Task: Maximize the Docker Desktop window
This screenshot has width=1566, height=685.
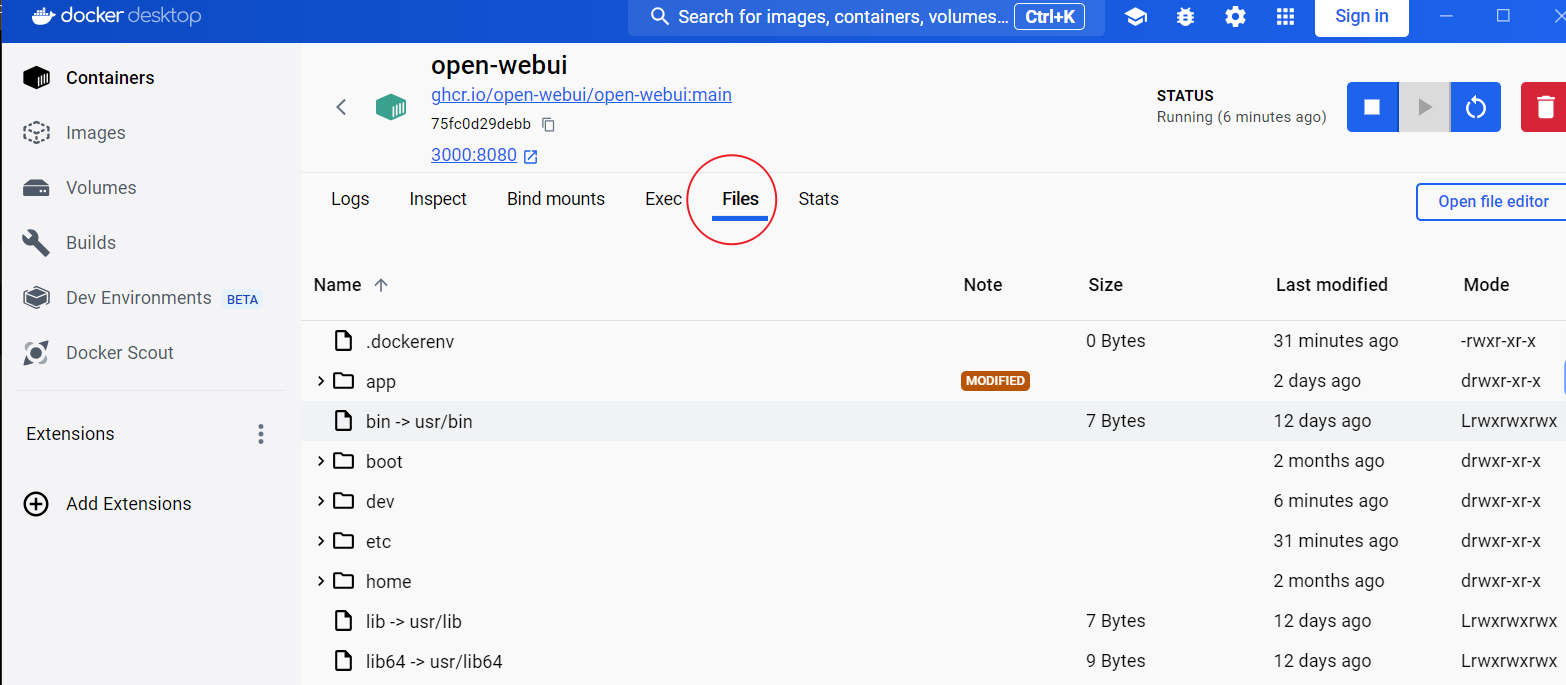Action: tap(1503, 16)
